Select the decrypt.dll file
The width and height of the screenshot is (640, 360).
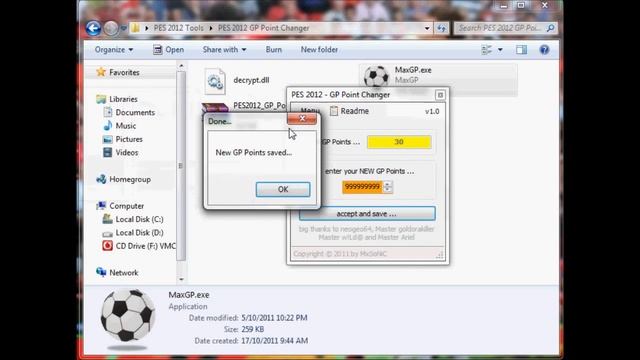coord(251,80)
